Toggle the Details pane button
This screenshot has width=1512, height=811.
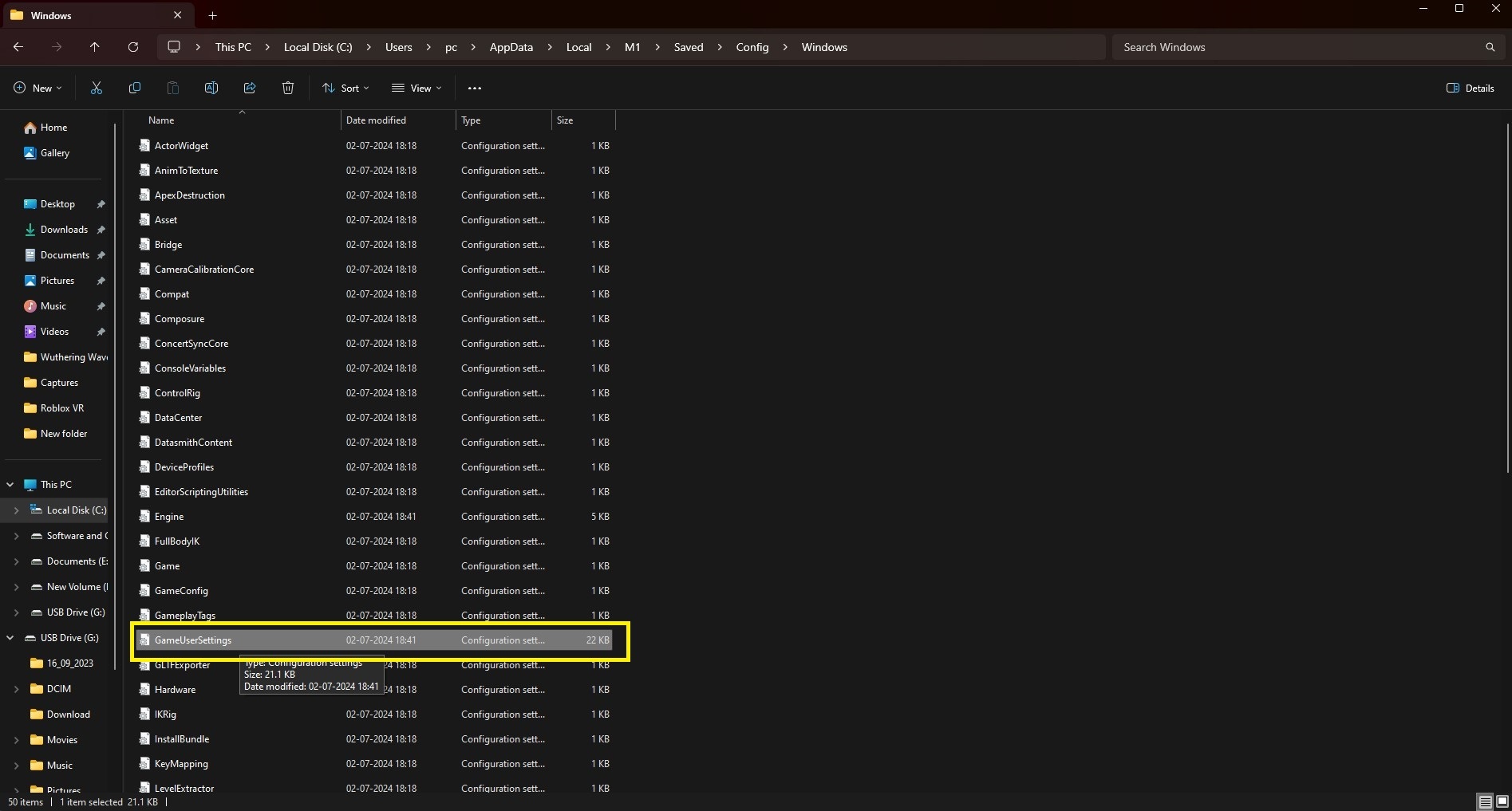click(1471, 88)
